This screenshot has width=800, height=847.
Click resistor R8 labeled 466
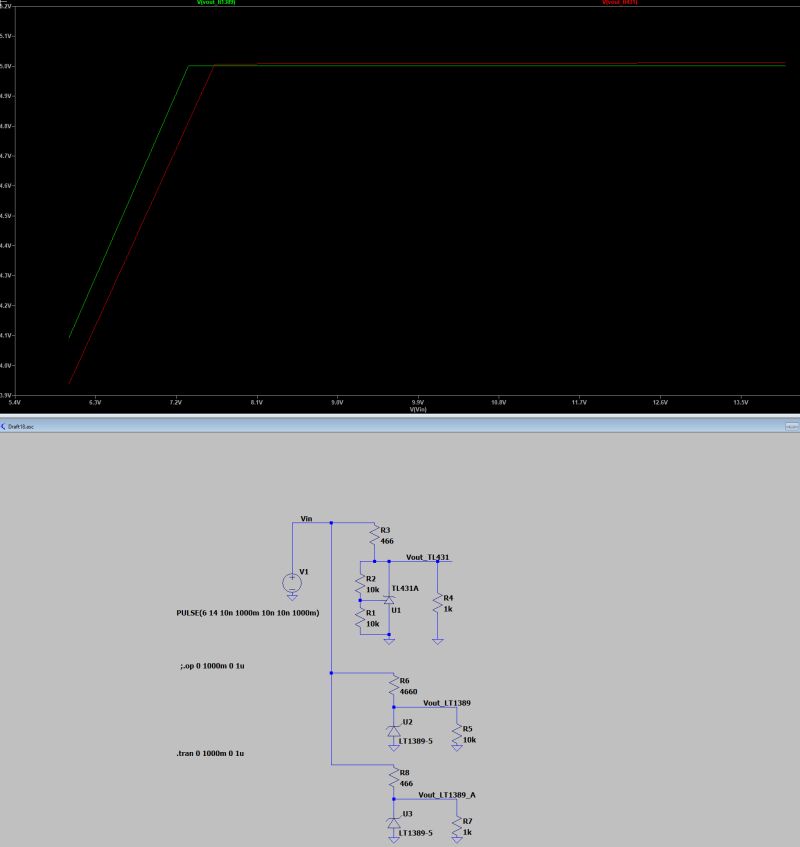click(x=394, y=775)
